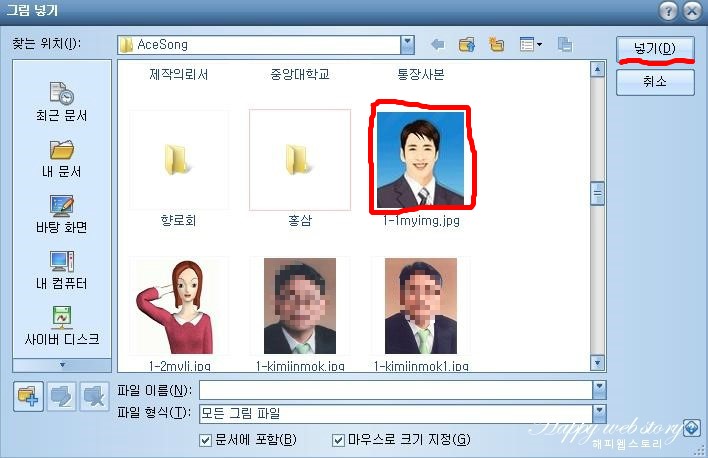Select the 중앙대학교 item label
Viewport: 708px width, 458px height.
(x=300, y=75)
